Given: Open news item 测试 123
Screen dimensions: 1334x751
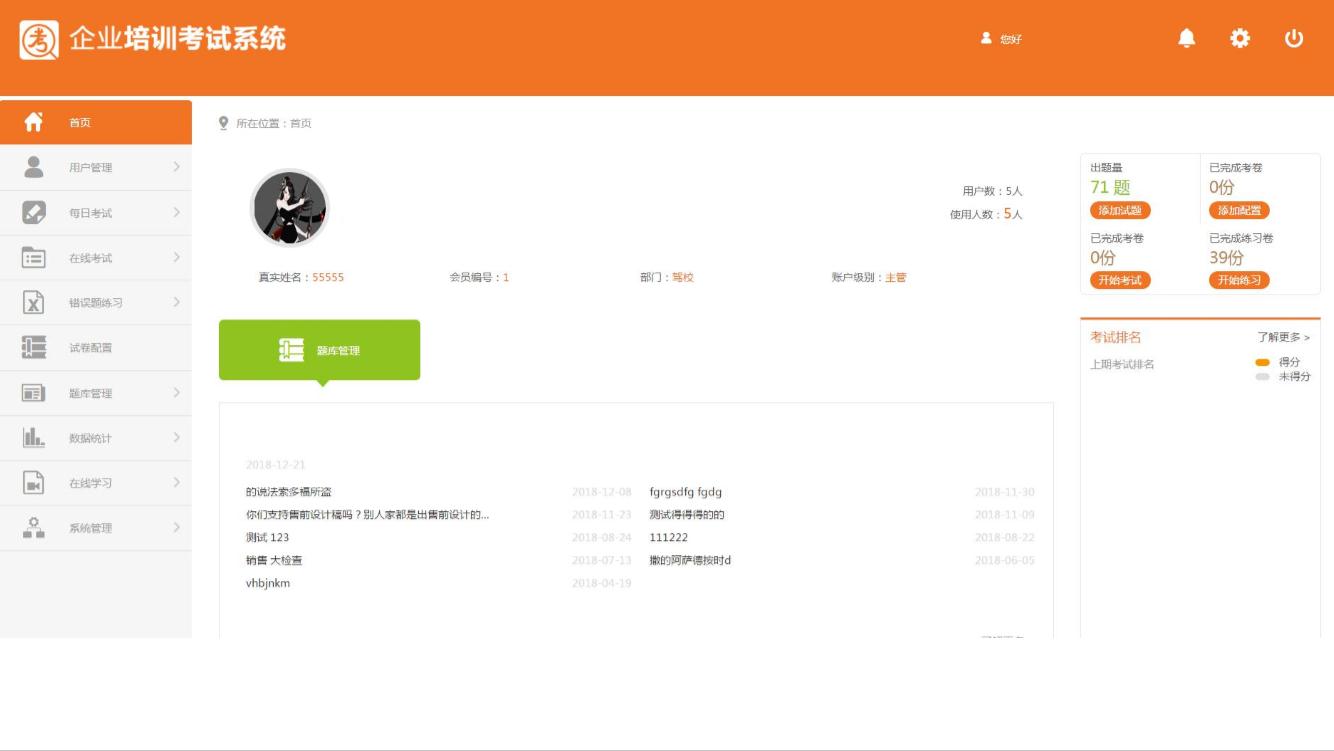Looking at the screenshot, I should (x=267, y=538).
